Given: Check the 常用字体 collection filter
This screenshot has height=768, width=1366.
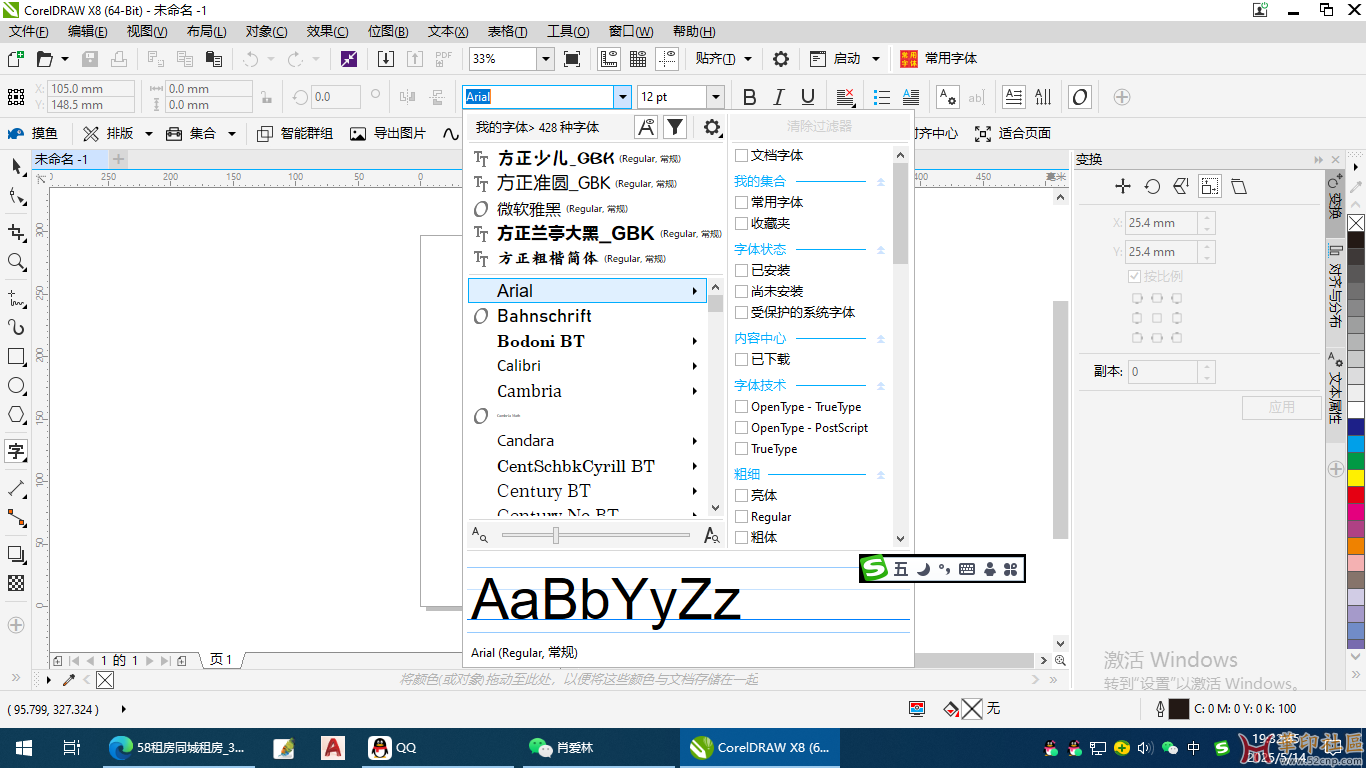Looking at the screenshot, I should pyautogui.click(x=741, y=202).
